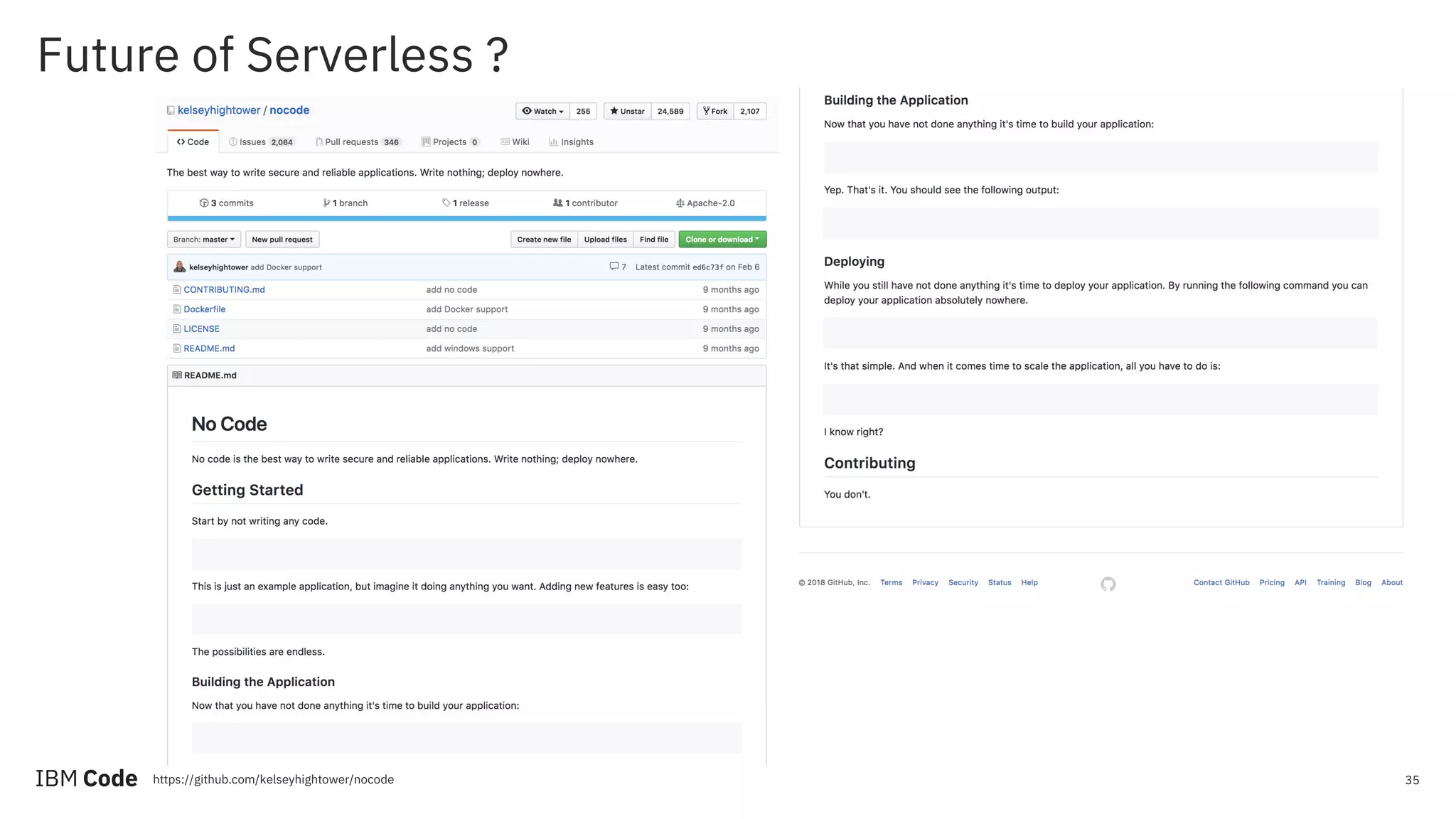The image size is (1456, 819).
Task: Click kelseyhightower's avatar in commit row
Action: click(x=180, y=267)
